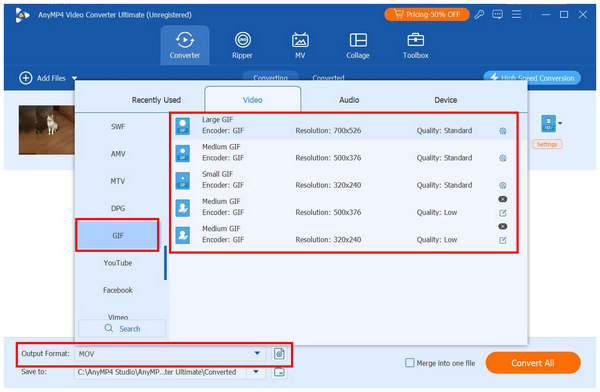Screen dimensions: 600x392
Task: Click the orange Settings button
Action: pos(547,144)
